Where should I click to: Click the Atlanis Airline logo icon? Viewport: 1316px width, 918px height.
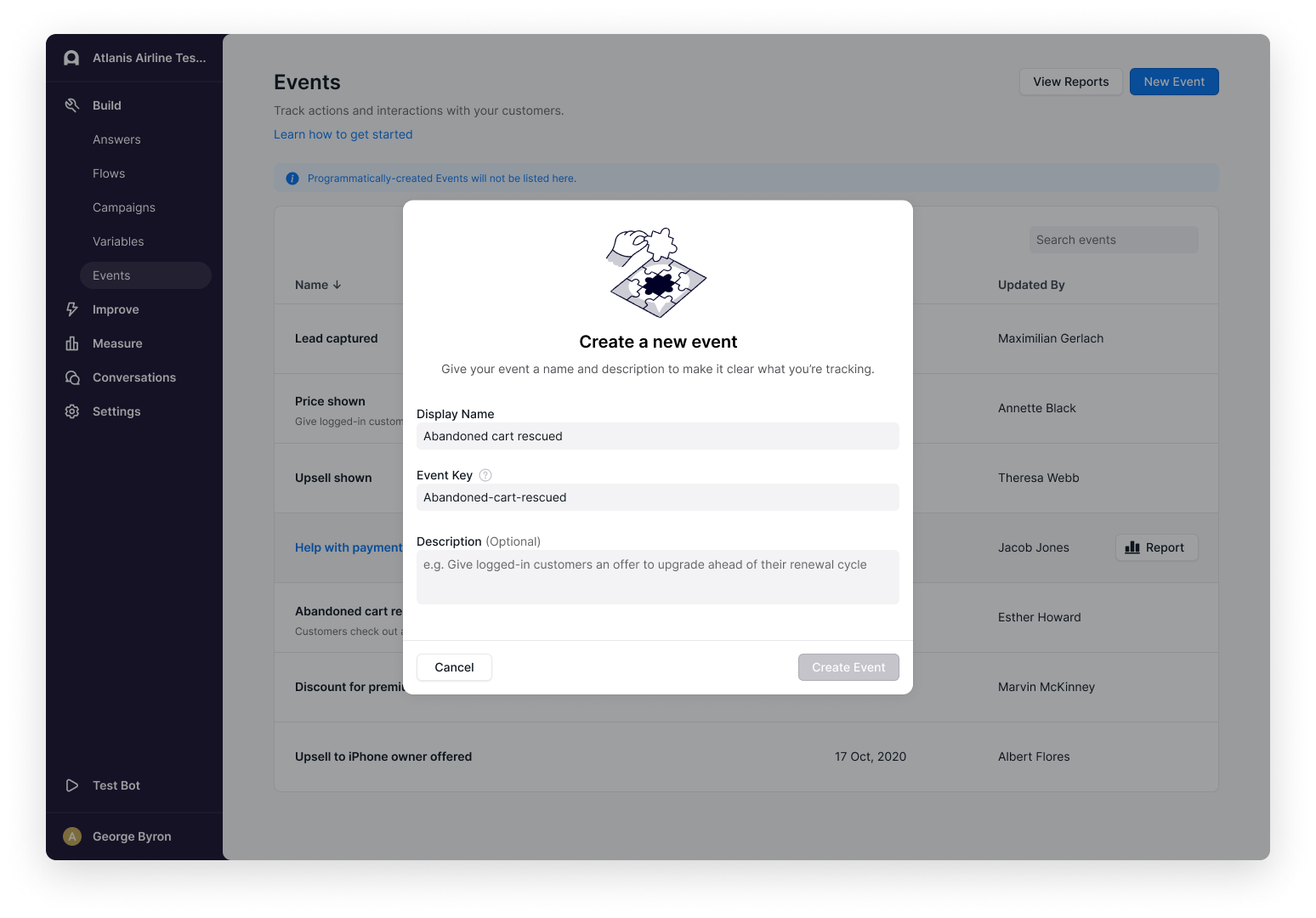click(72, 58)
